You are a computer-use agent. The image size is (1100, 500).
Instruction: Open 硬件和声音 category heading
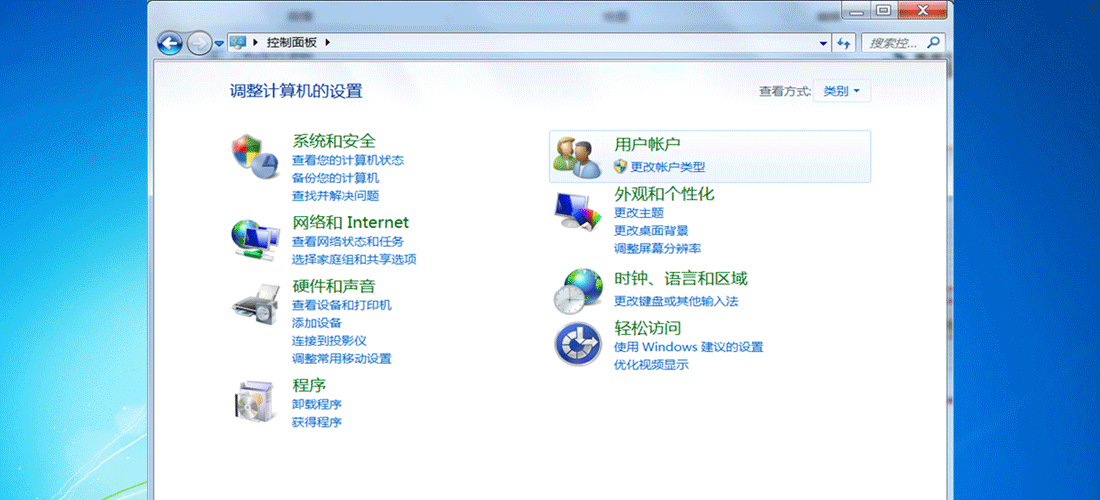click(334, 286)
